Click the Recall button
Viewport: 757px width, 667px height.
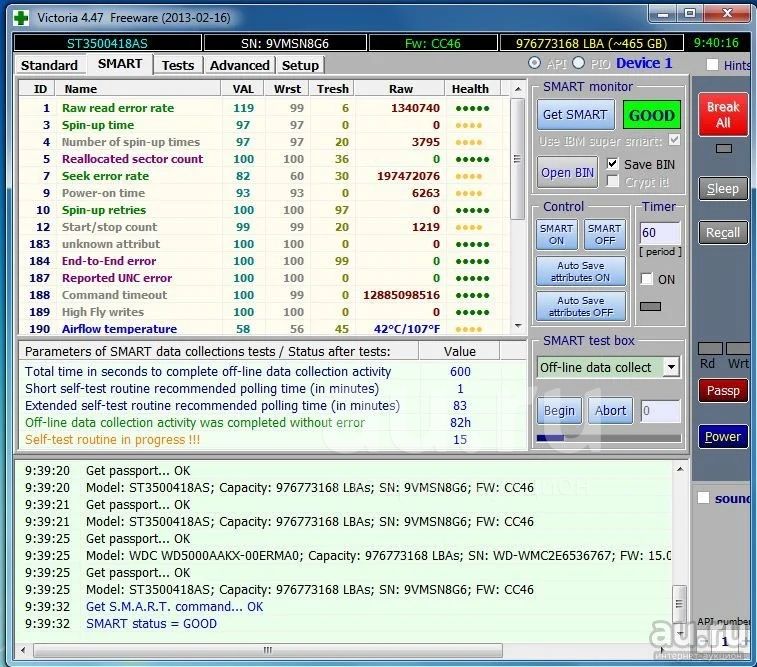(723, 233)
